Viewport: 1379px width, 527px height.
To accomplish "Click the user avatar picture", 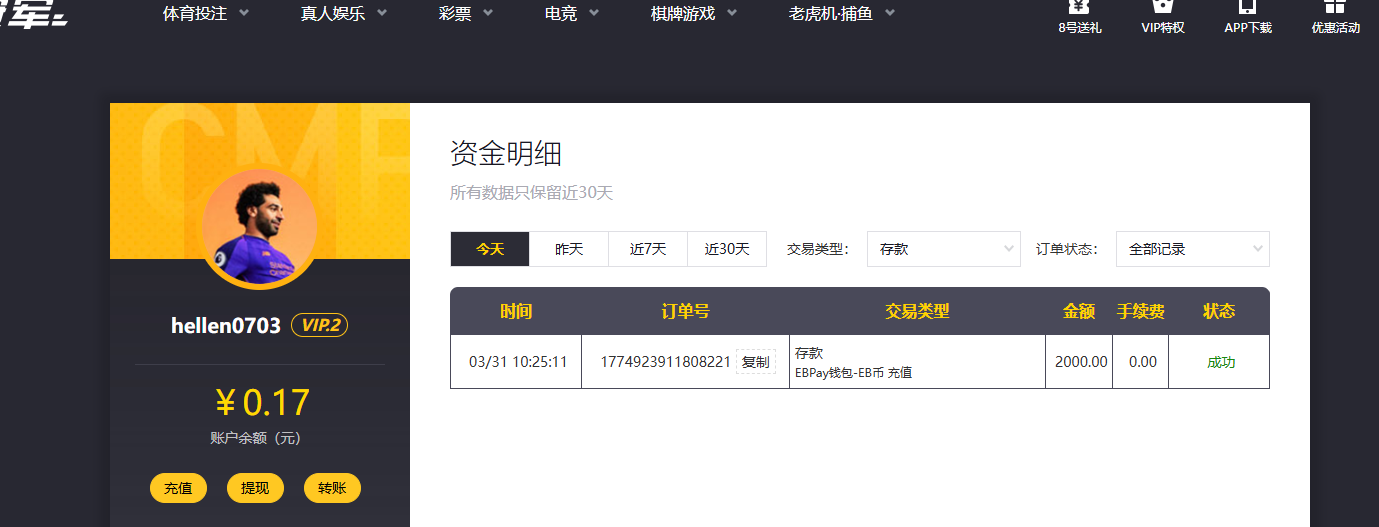I will 259,228.
